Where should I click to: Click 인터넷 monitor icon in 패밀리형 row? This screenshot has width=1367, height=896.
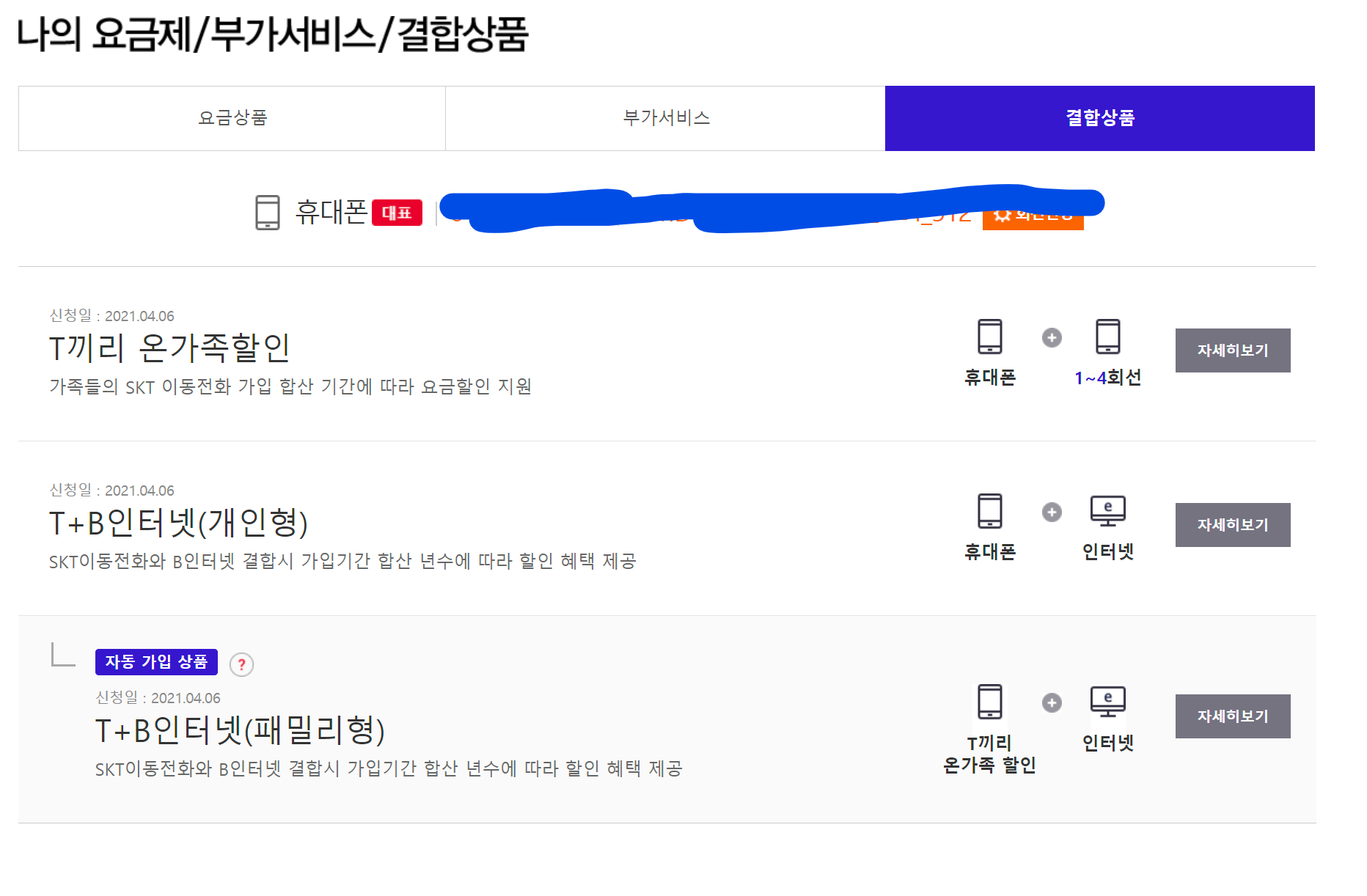coord(1107,702)
